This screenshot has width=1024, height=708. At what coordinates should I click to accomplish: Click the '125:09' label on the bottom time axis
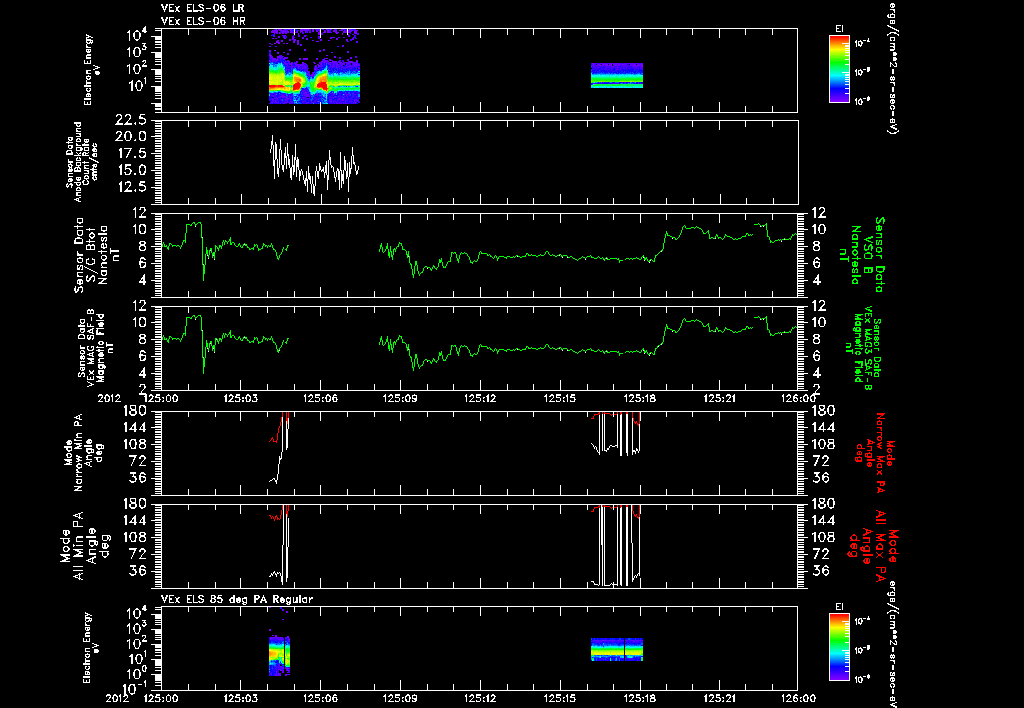coord(400,698)
